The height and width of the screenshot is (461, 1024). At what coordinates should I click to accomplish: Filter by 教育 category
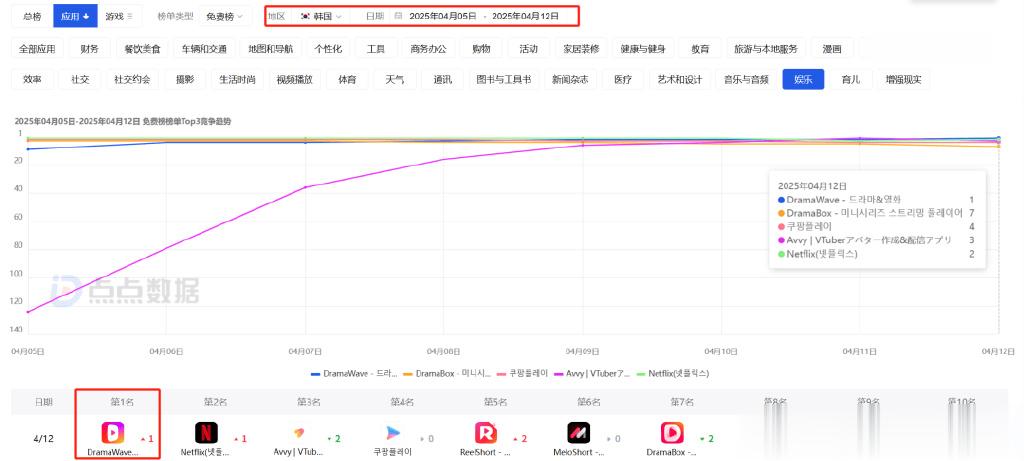tap(699, 49)
